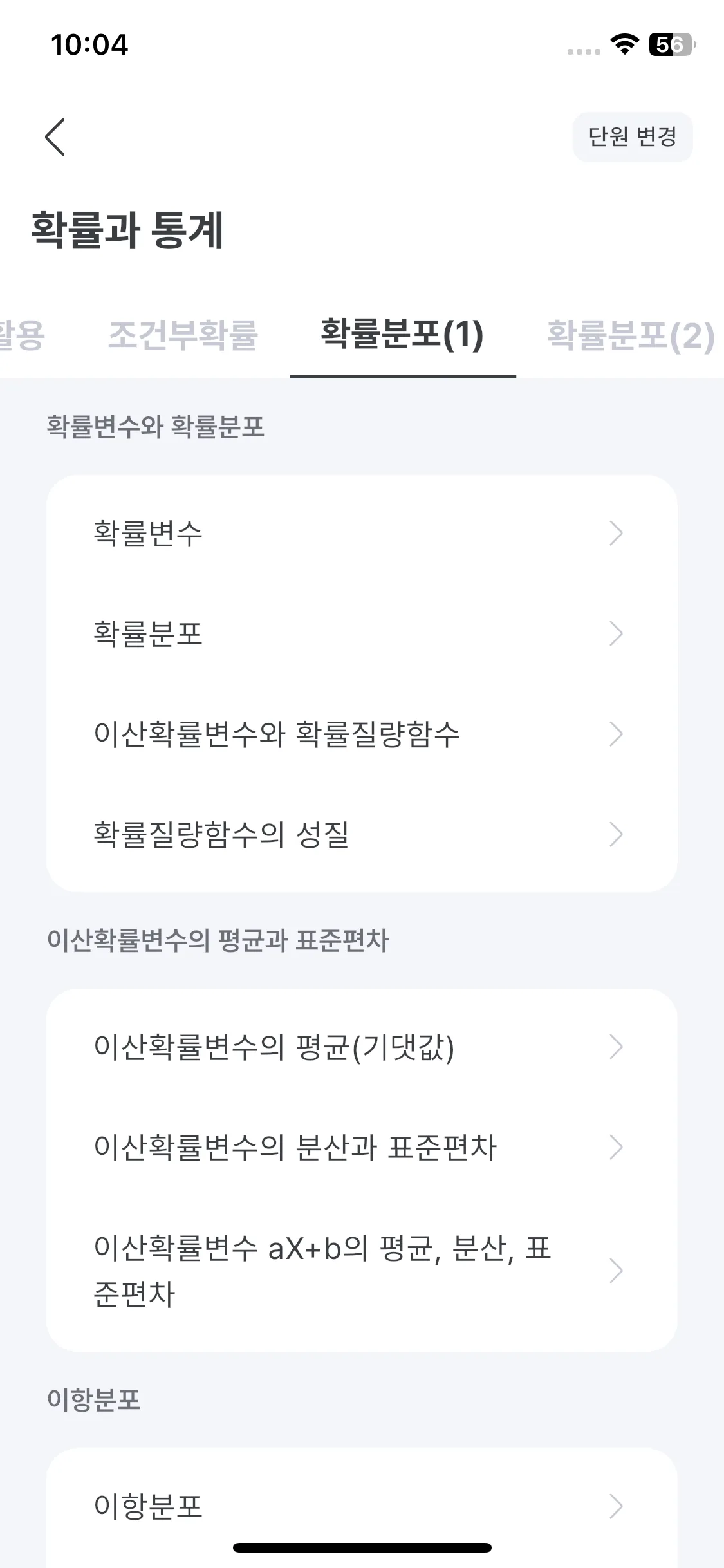Tap the battery indicator icon

pyautogui.click(x=673, y=44)
